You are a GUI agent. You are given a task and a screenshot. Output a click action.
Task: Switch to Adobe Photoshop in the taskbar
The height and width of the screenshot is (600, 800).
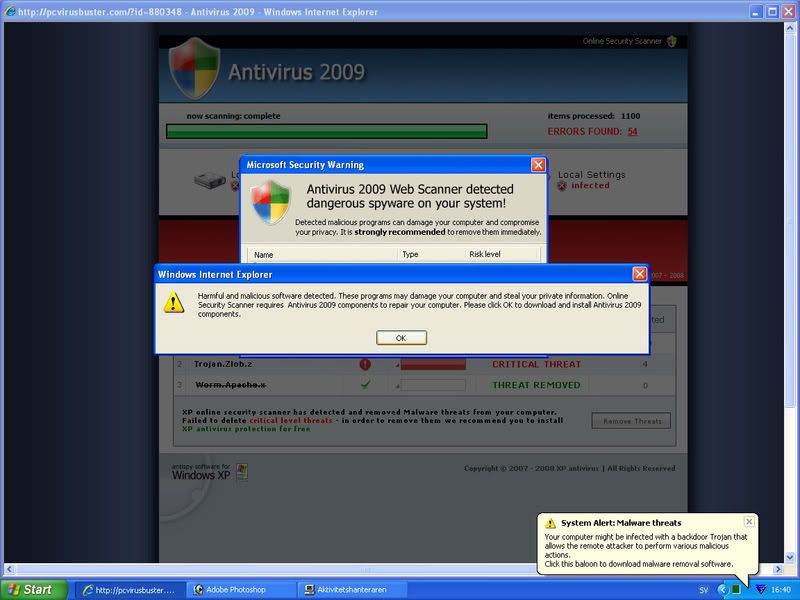tap(241, 590)
